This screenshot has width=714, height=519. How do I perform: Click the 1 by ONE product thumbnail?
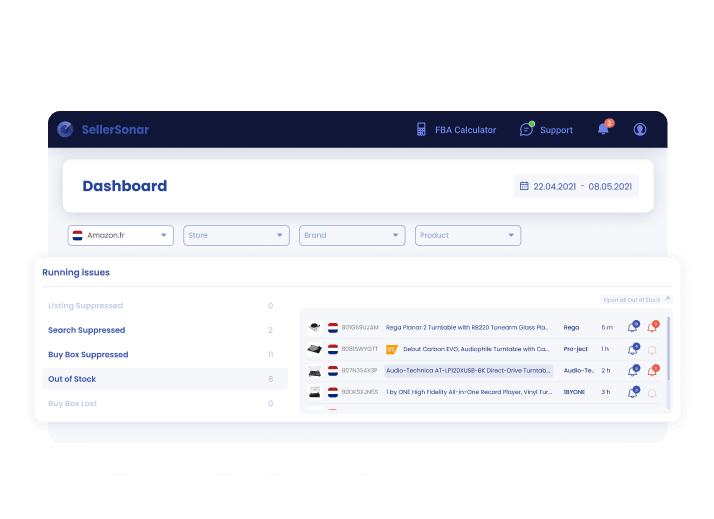314,392
